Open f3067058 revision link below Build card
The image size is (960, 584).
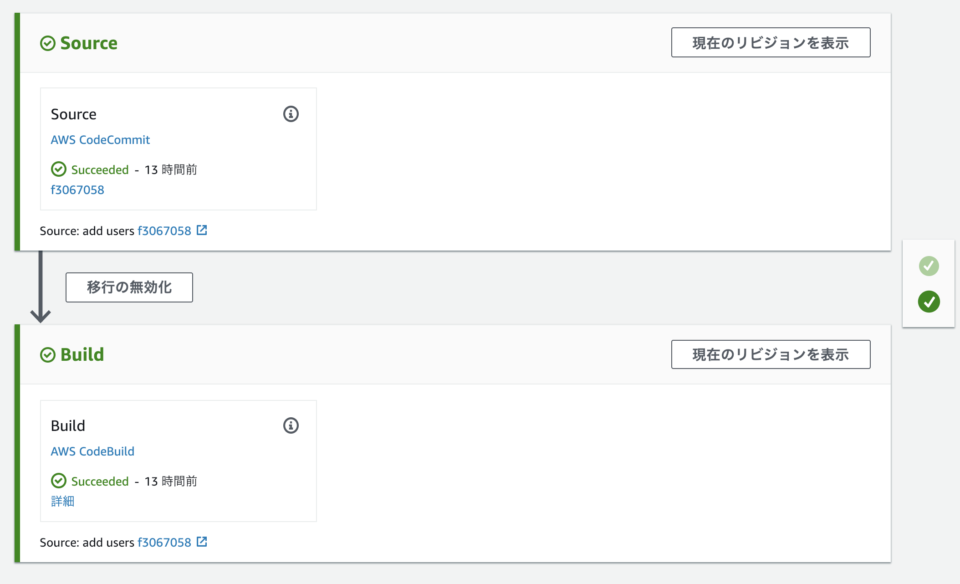164,542
